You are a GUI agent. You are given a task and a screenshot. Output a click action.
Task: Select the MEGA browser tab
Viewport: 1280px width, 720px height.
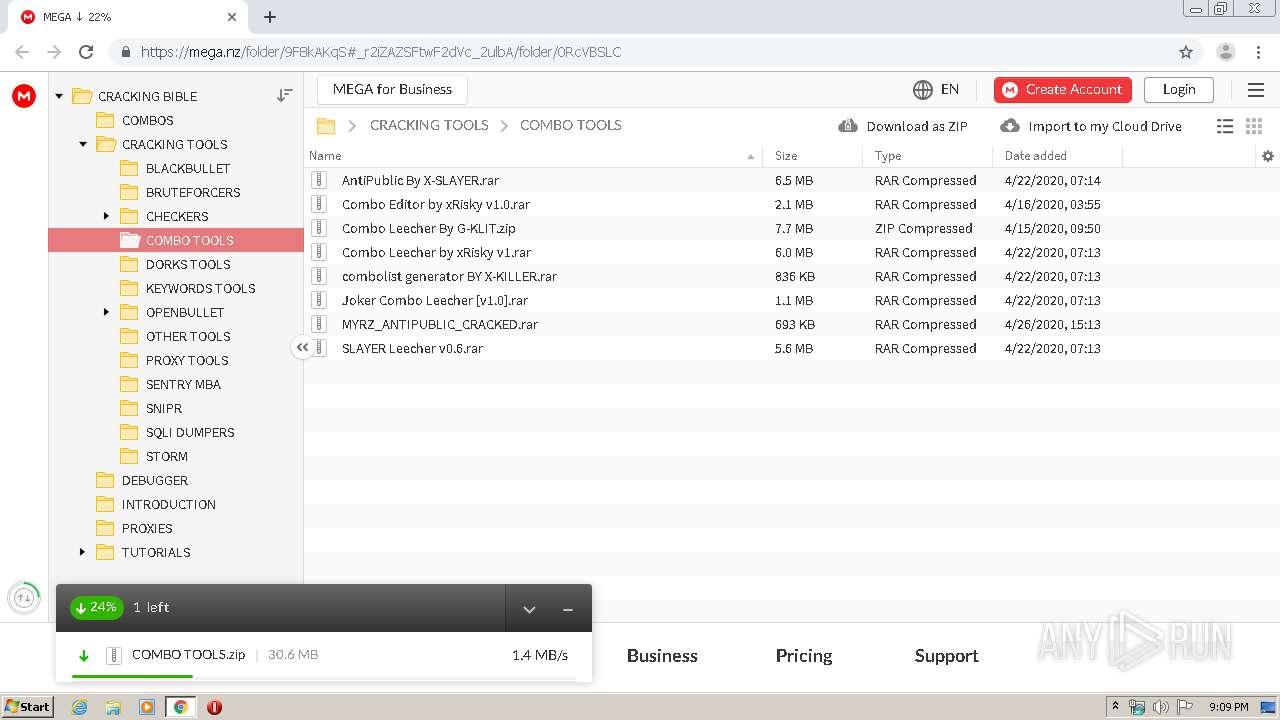[x=128, y=17]
